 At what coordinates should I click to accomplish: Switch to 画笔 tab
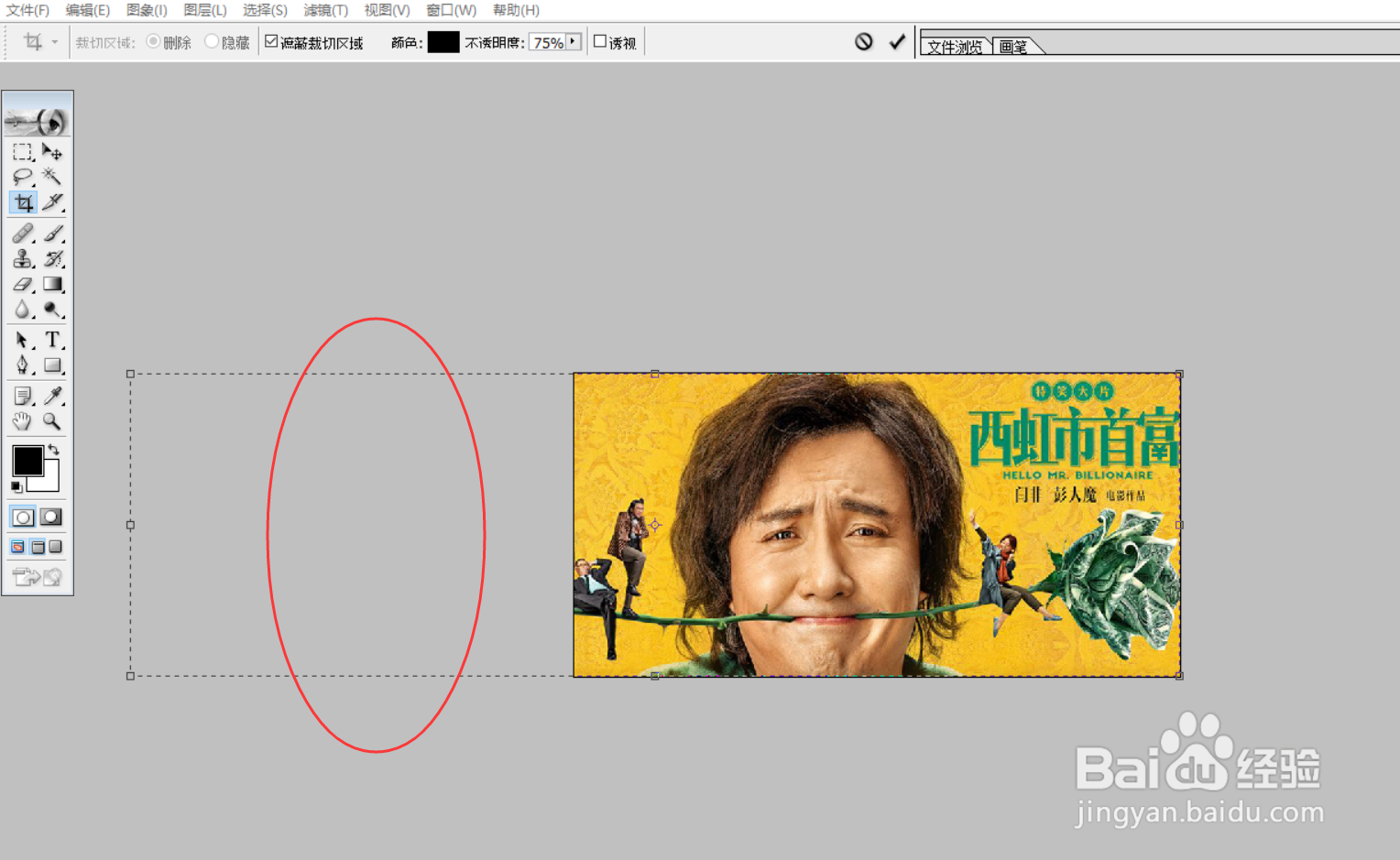tap(1013, 47)
